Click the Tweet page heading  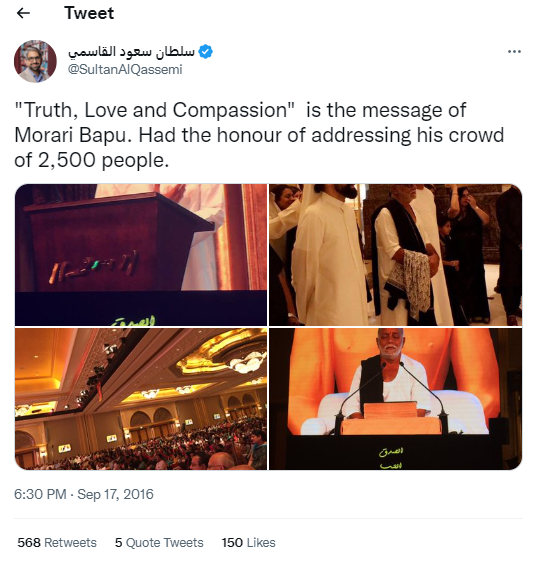pyautogui.click(x=89, y=13)
